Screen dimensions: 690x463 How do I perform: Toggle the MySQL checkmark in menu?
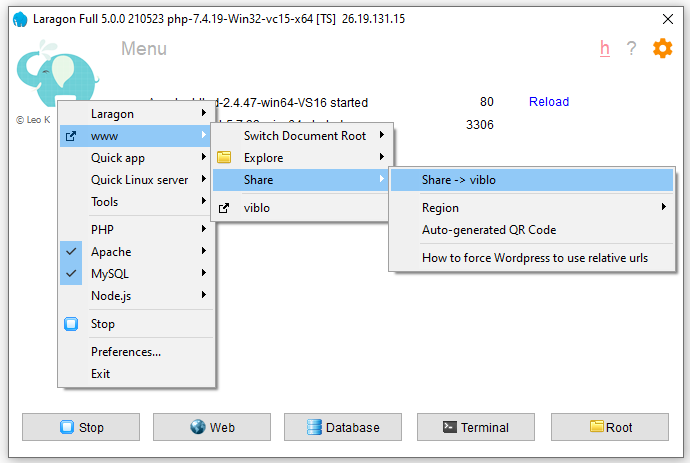71,274
